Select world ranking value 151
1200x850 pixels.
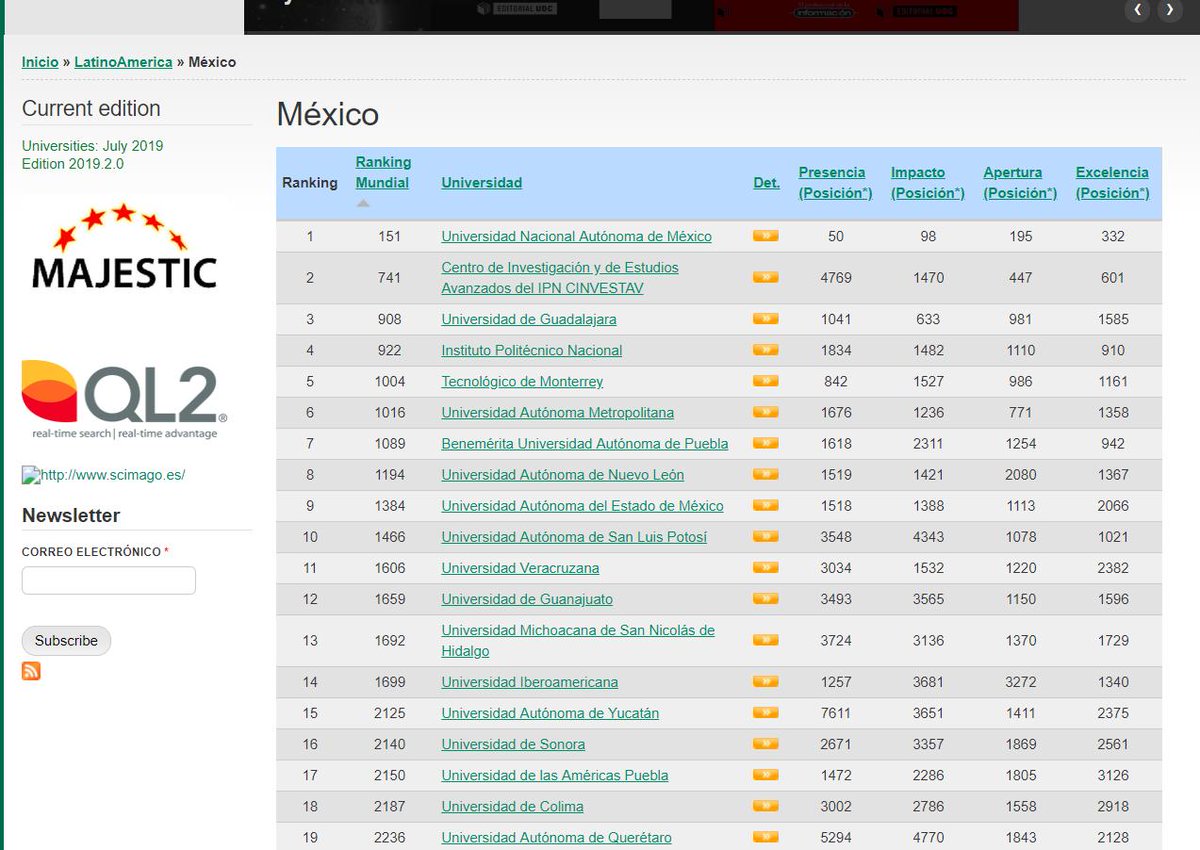click(x=390, y=237)
